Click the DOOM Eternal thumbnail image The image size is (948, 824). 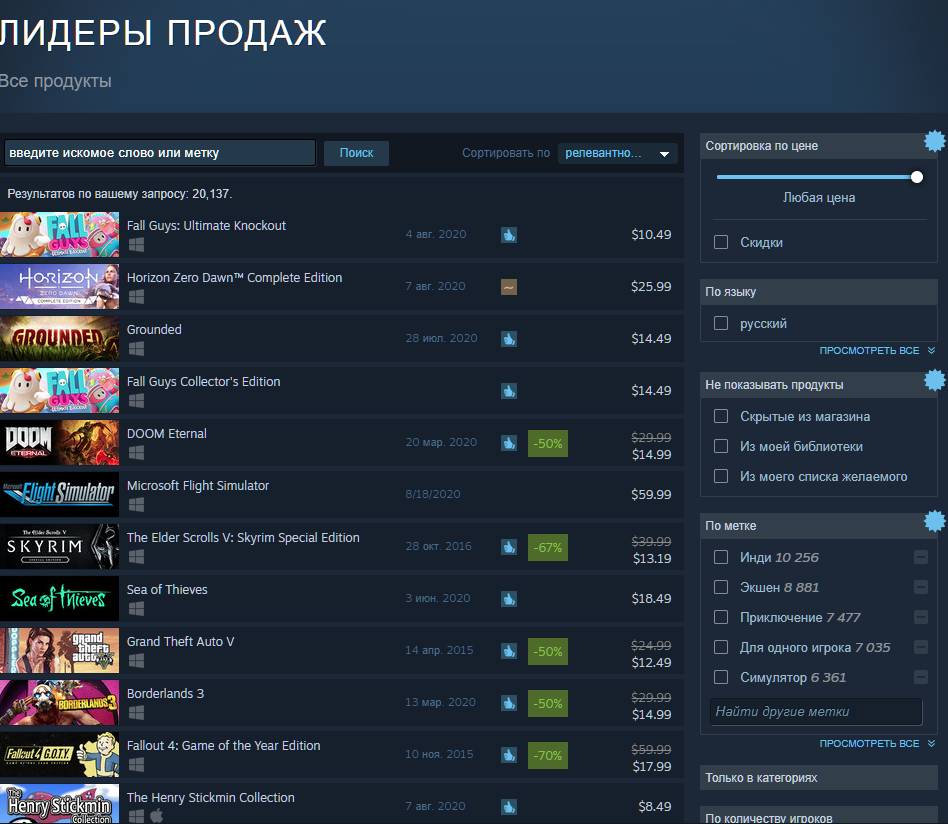click(59, 443)
